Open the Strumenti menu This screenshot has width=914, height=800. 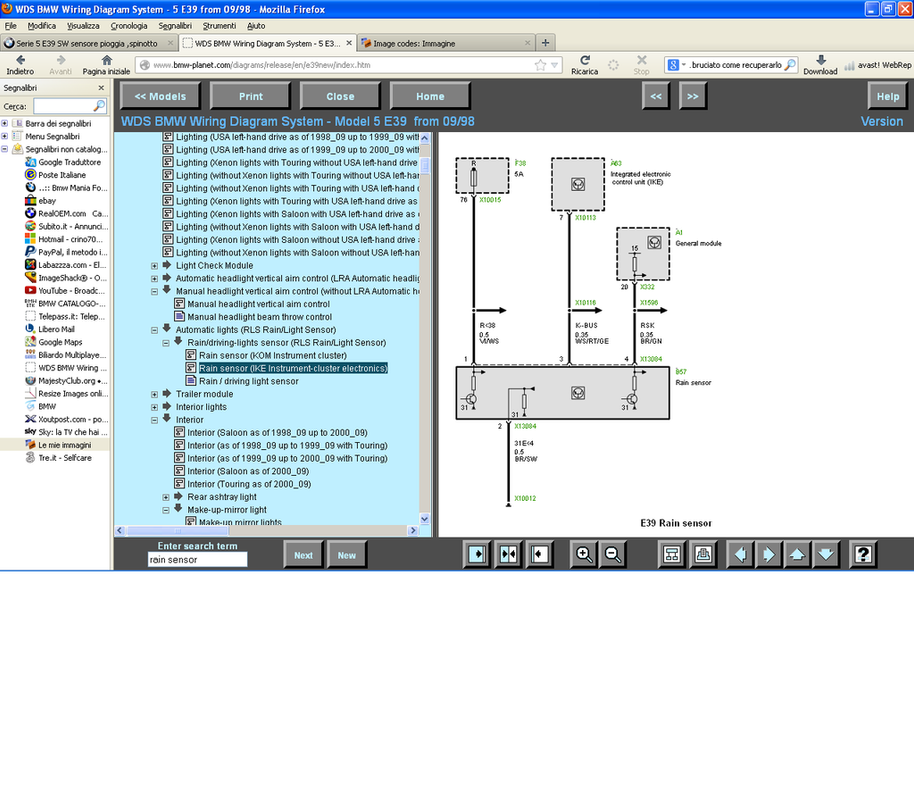pos(219,26)
